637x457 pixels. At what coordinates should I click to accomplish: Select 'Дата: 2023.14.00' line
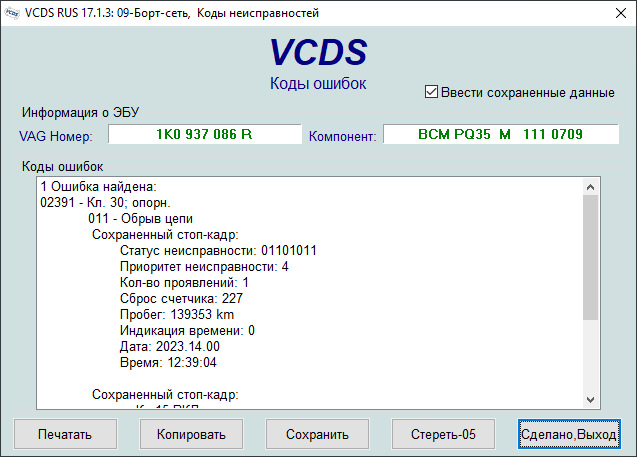coord(169,346)
